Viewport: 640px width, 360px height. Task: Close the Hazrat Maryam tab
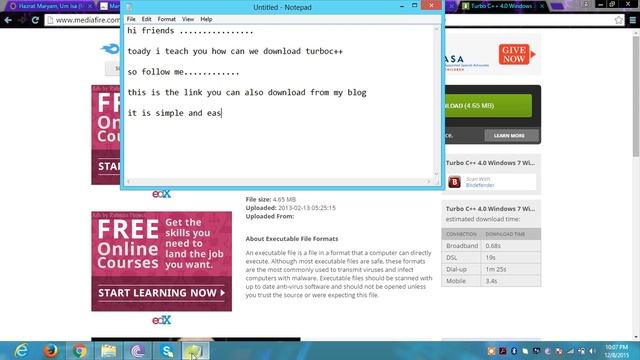tap(90, 6)
